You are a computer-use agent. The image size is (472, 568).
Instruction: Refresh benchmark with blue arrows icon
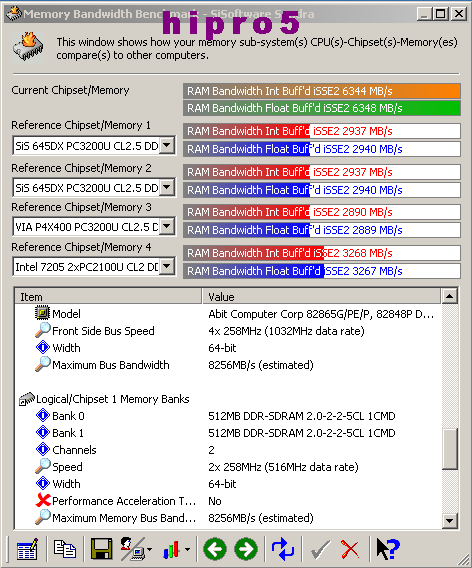click(x=283, y=549)
